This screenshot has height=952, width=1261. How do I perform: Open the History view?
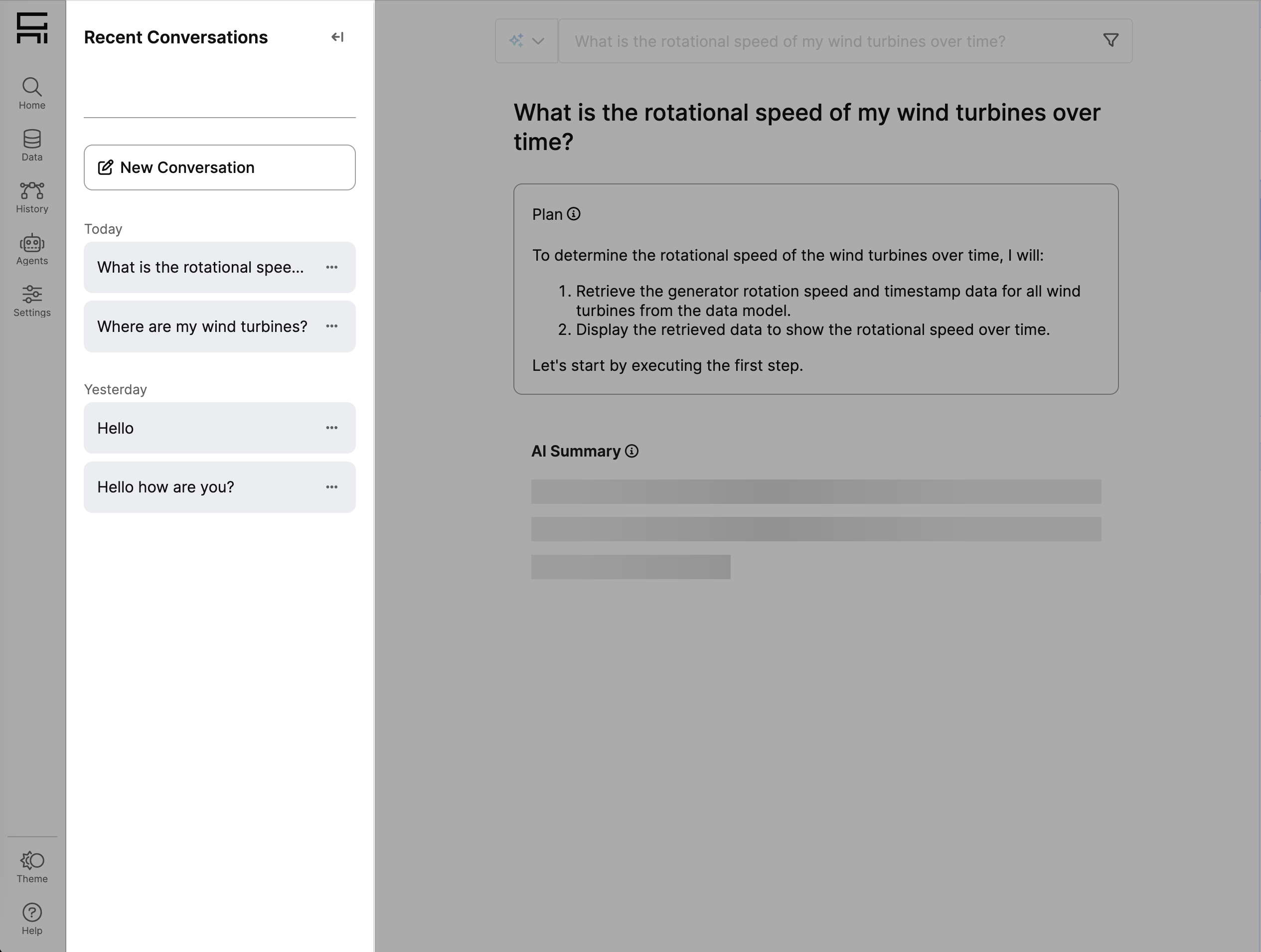[32, 197]
